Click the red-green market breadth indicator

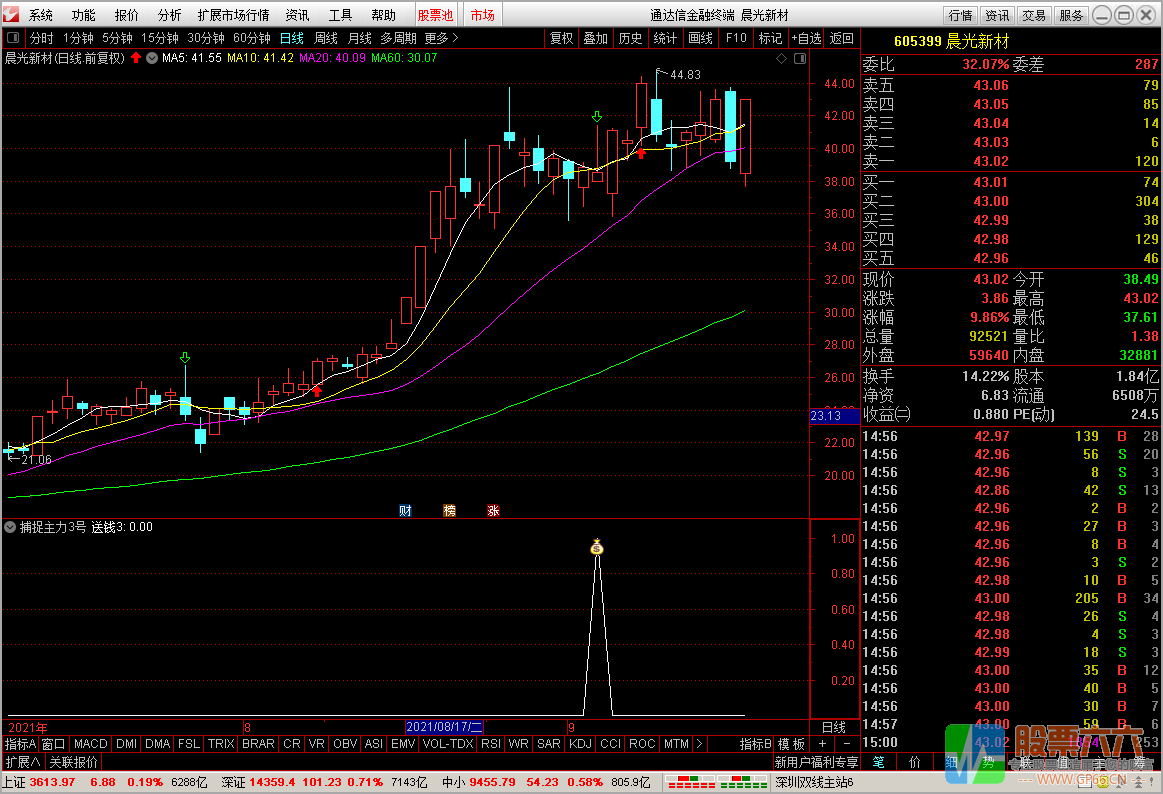(x=716, y=782)
